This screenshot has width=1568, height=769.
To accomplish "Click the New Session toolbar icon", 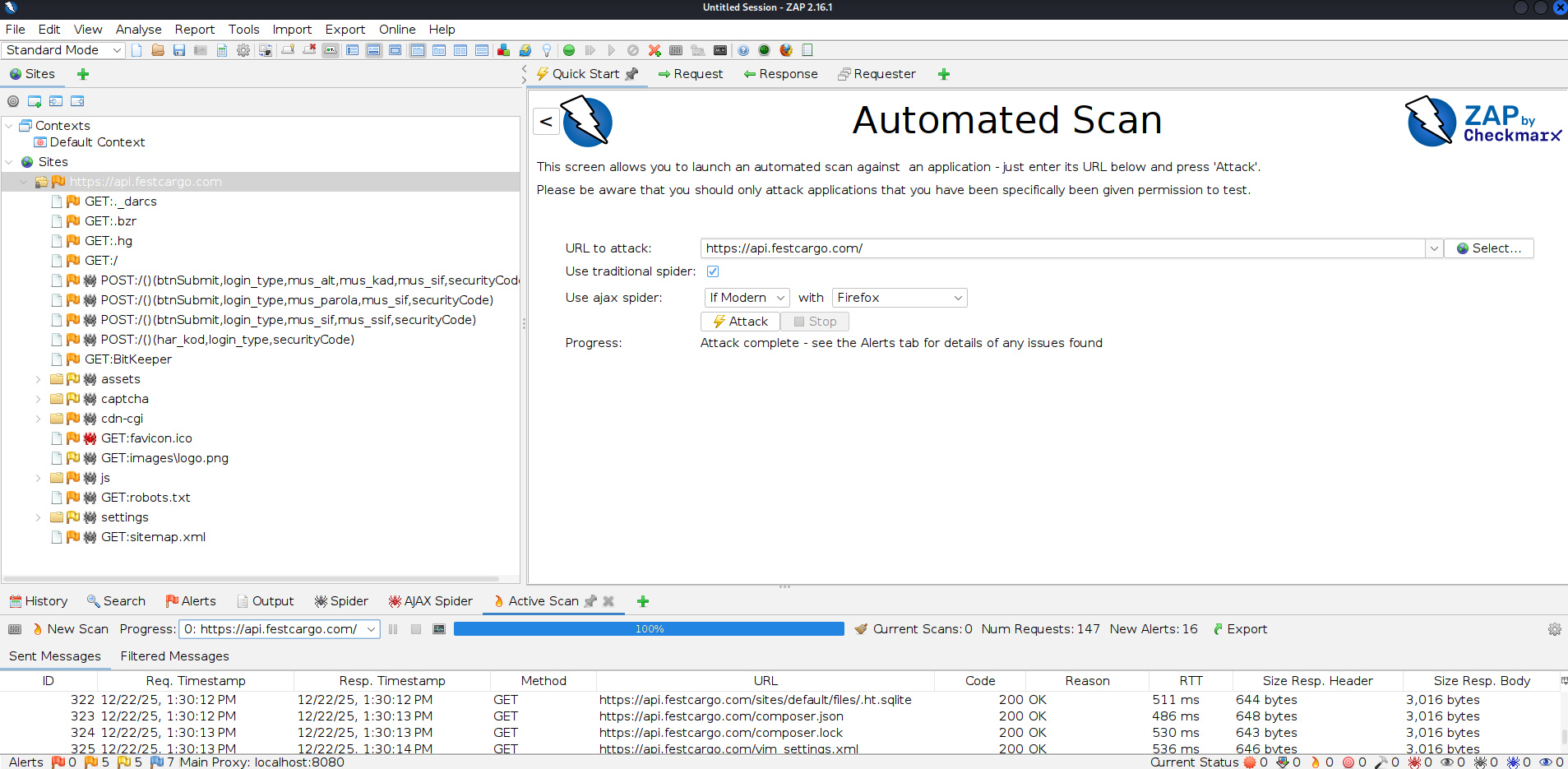I will (x=136, y=50).
